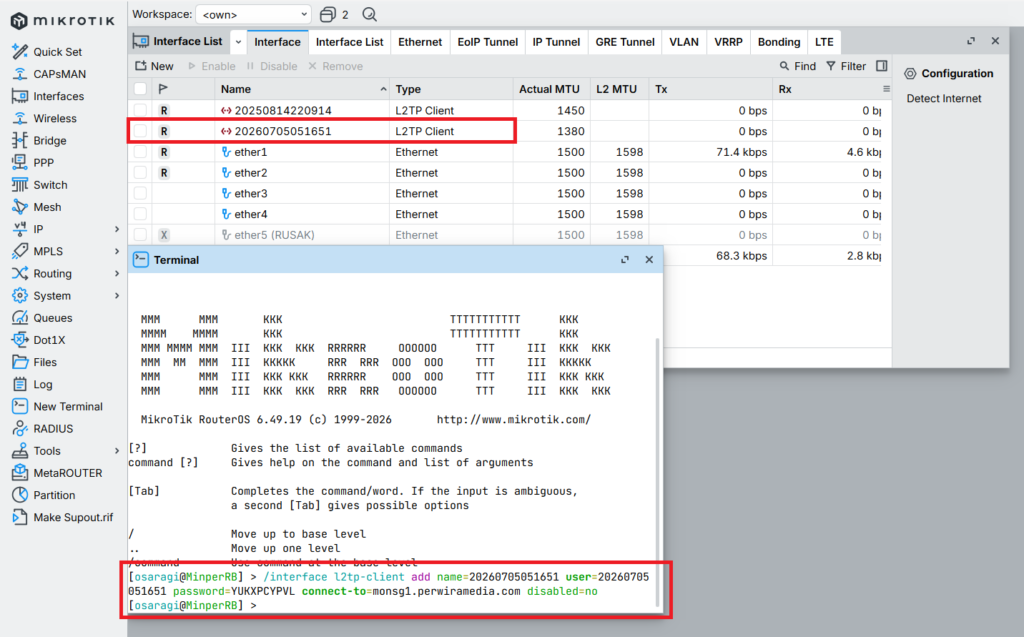Switch to LTE tab
Viewport: 1024px width, 637px height.
pos(824,42)
